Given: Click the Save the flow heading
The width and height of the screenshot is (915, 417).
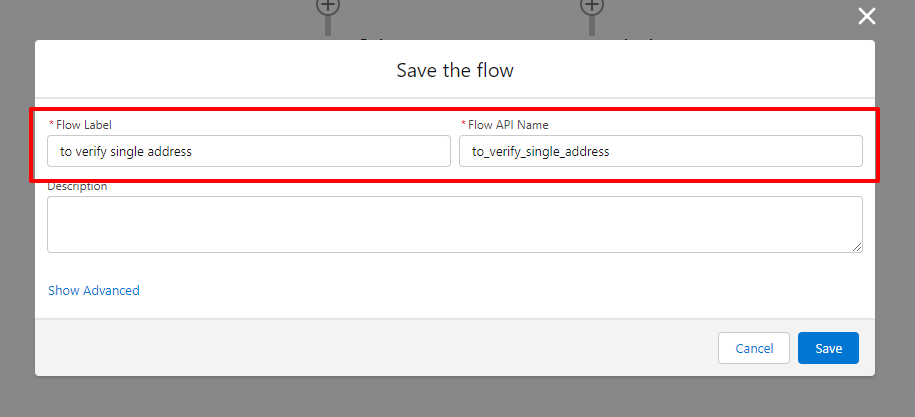Looking at the screenshot, I should [455, 70].
